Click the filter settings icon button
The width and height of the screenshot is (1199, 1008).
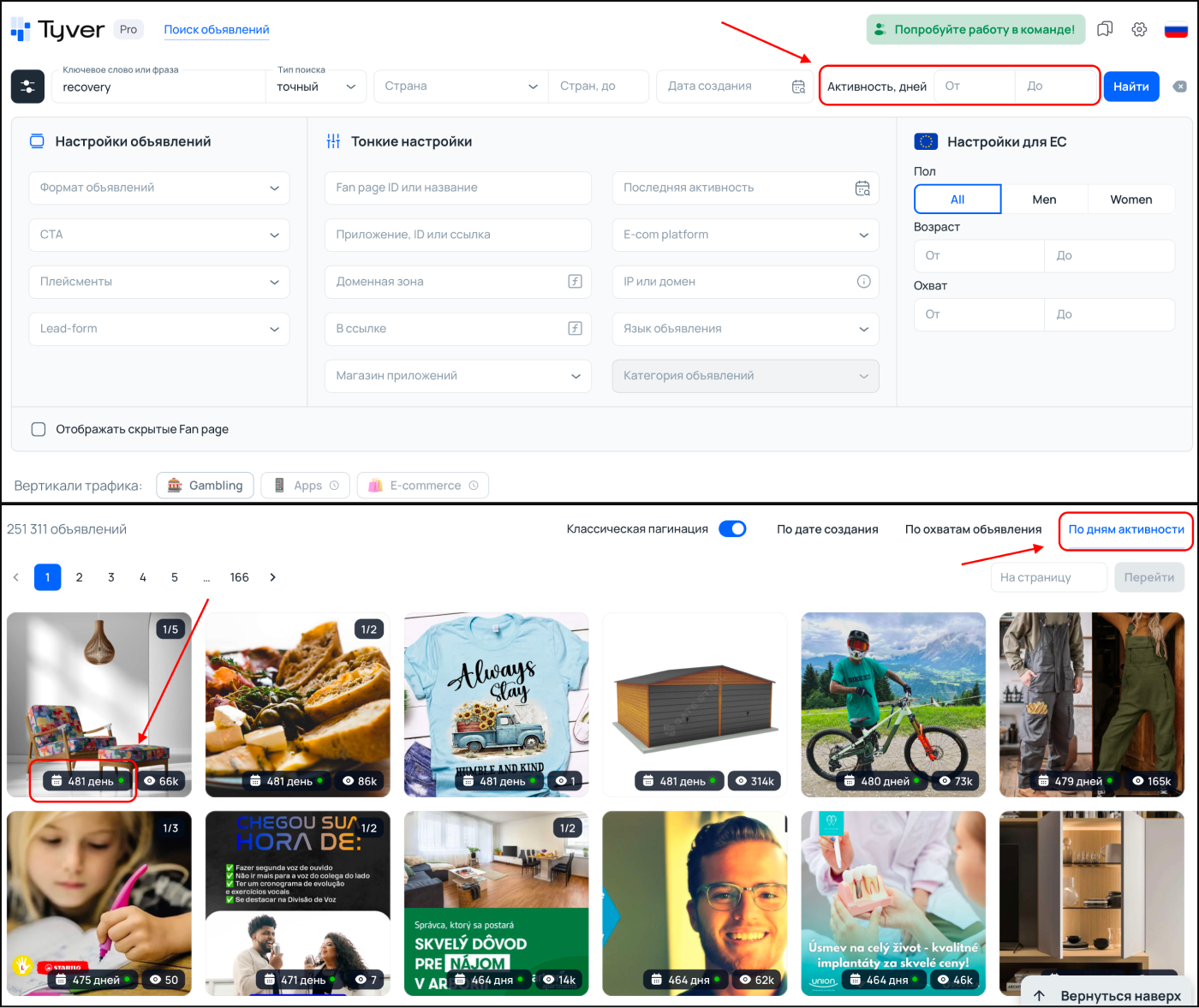coord(27,86)
